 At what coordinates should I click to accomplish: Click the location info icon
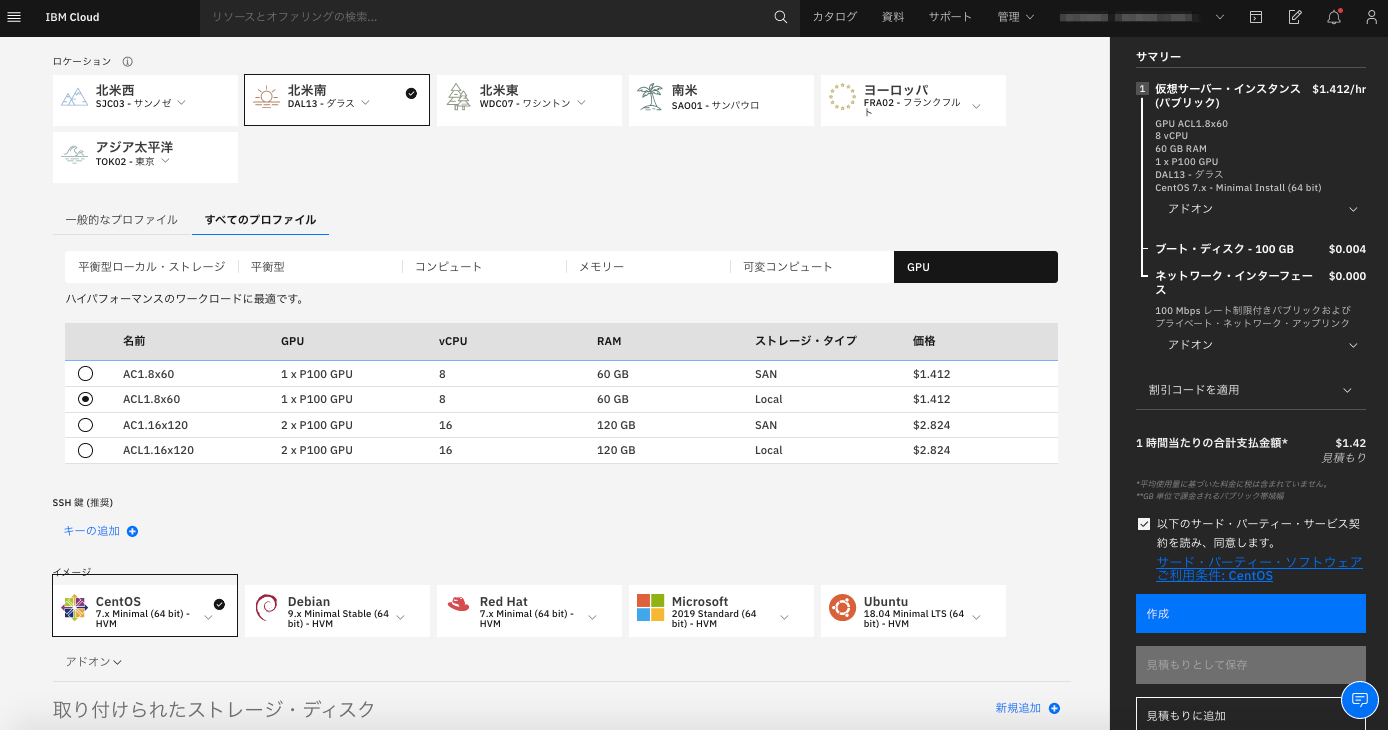pyautogui.click(x=127, y=62)
